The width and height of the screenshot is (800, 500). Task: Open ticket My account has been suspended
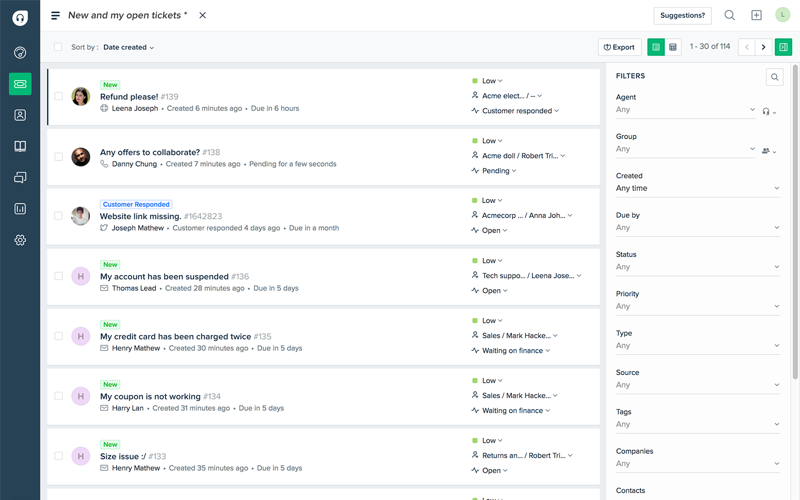pyautogui.click(x=164, y=277)
